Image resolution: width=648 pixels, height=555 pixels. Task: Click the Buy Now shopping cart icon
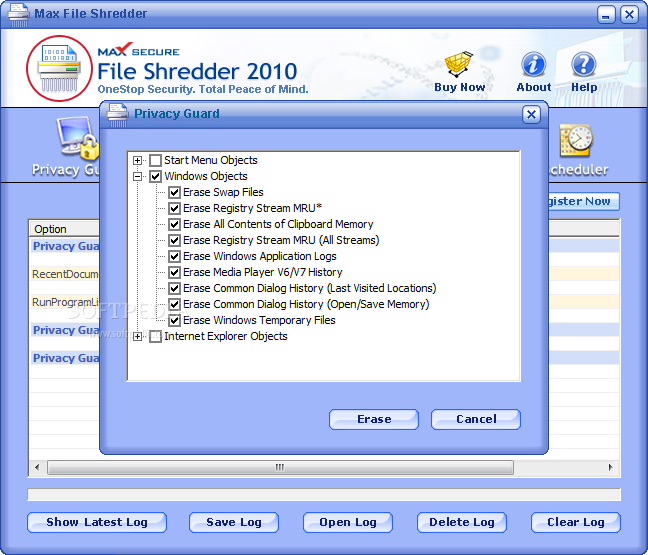459,64
